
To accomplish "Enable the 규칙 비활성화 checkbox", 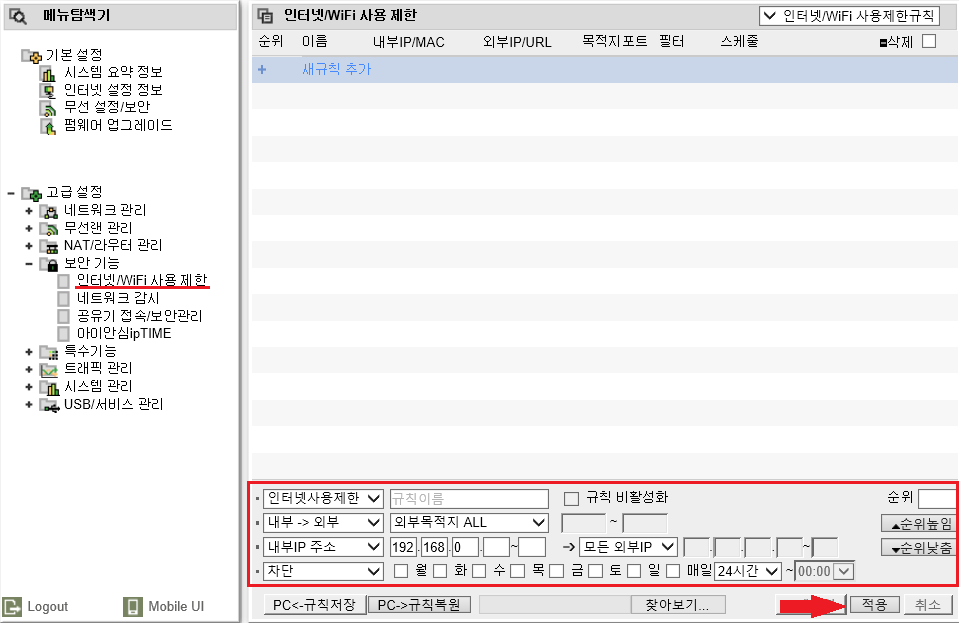I will (x=571, y=499).
